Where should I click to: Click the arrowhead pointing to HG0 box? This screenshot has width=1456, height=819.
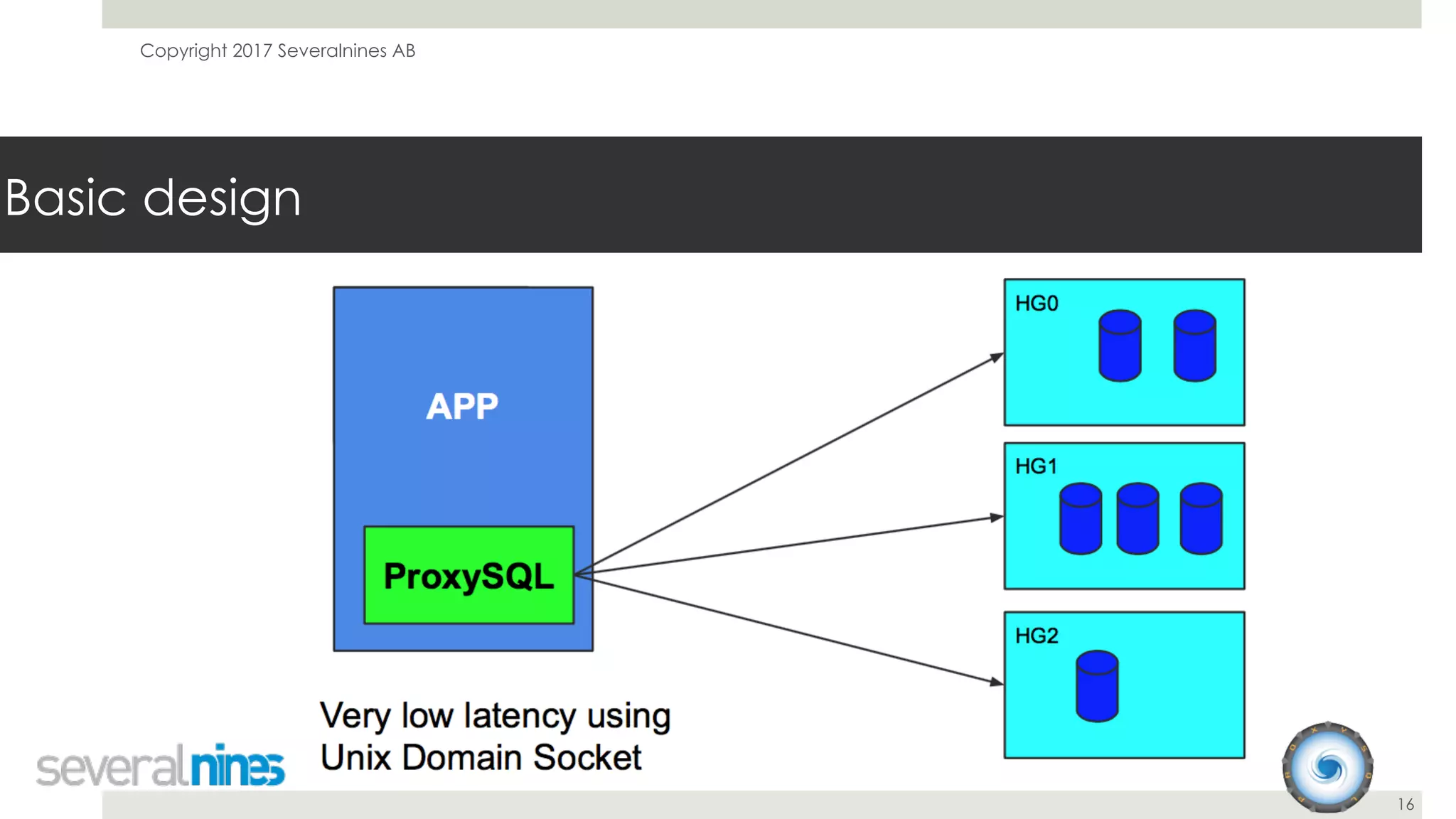(x=997, y=358)
